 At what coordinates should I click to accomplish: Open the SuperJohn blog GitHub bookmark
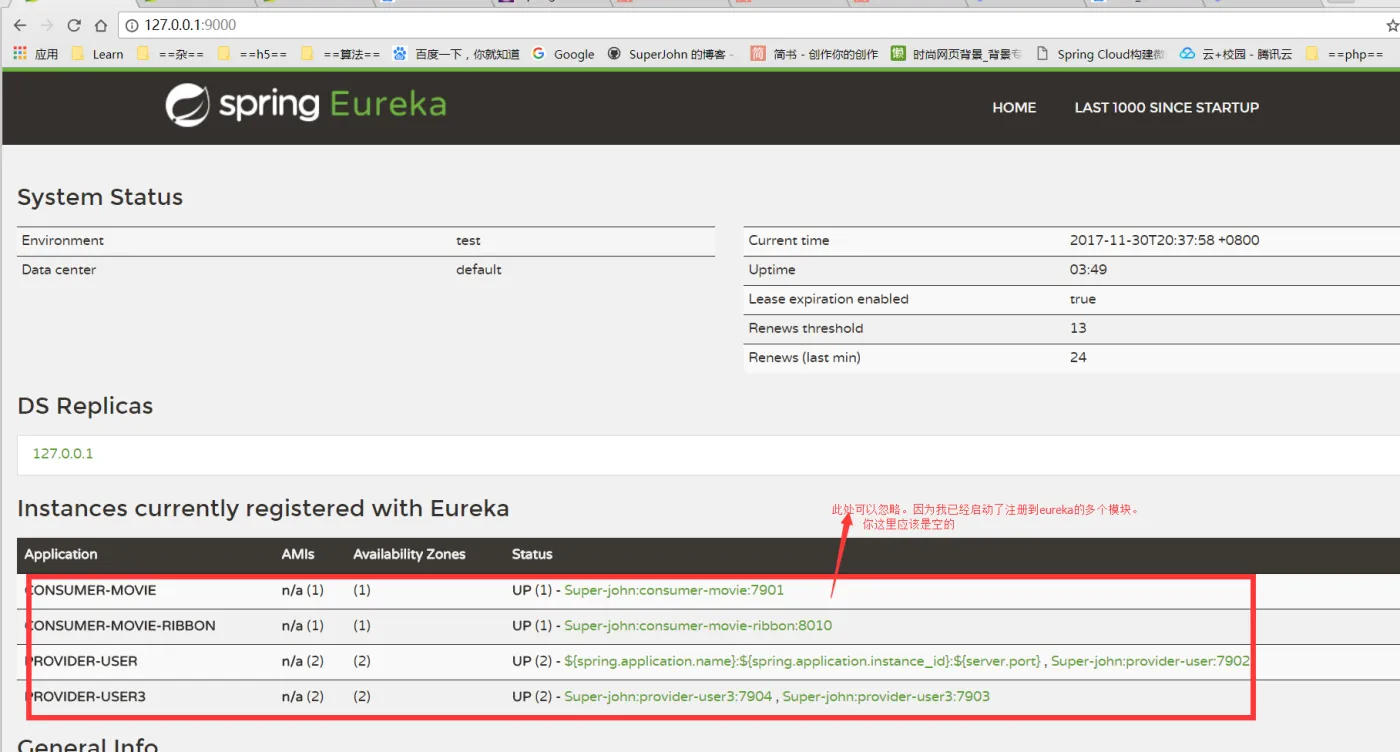(x=671, y=54)
